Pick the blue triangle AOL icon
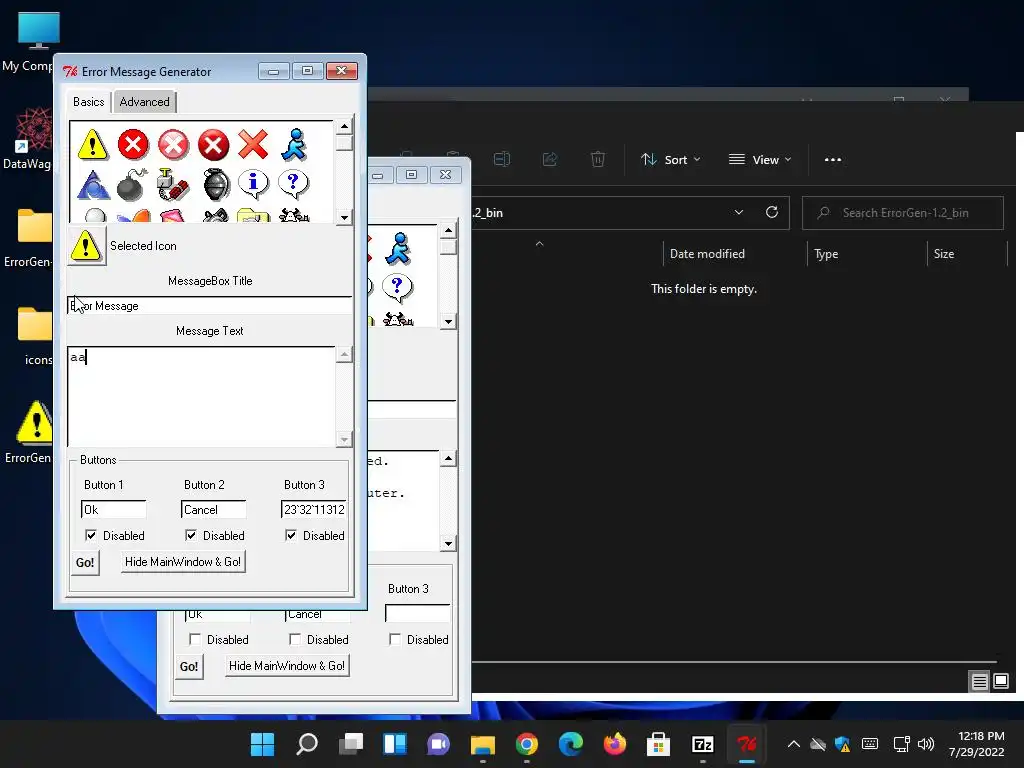Screen dimensions: 1024x768 pos(93,184)
